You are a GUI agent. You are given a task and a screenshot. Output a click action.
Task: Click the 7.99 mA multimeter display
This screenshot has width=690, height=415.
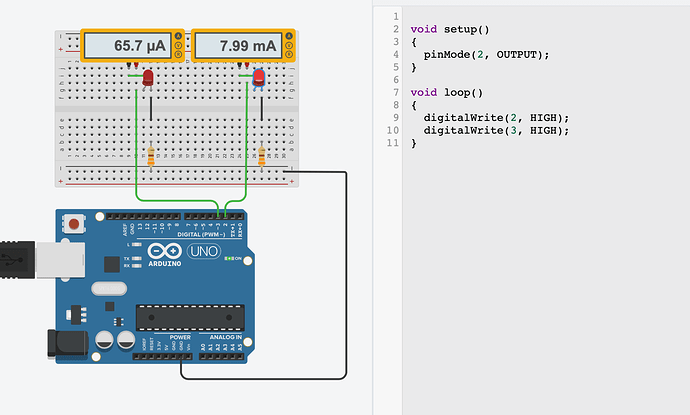[239, 45]
